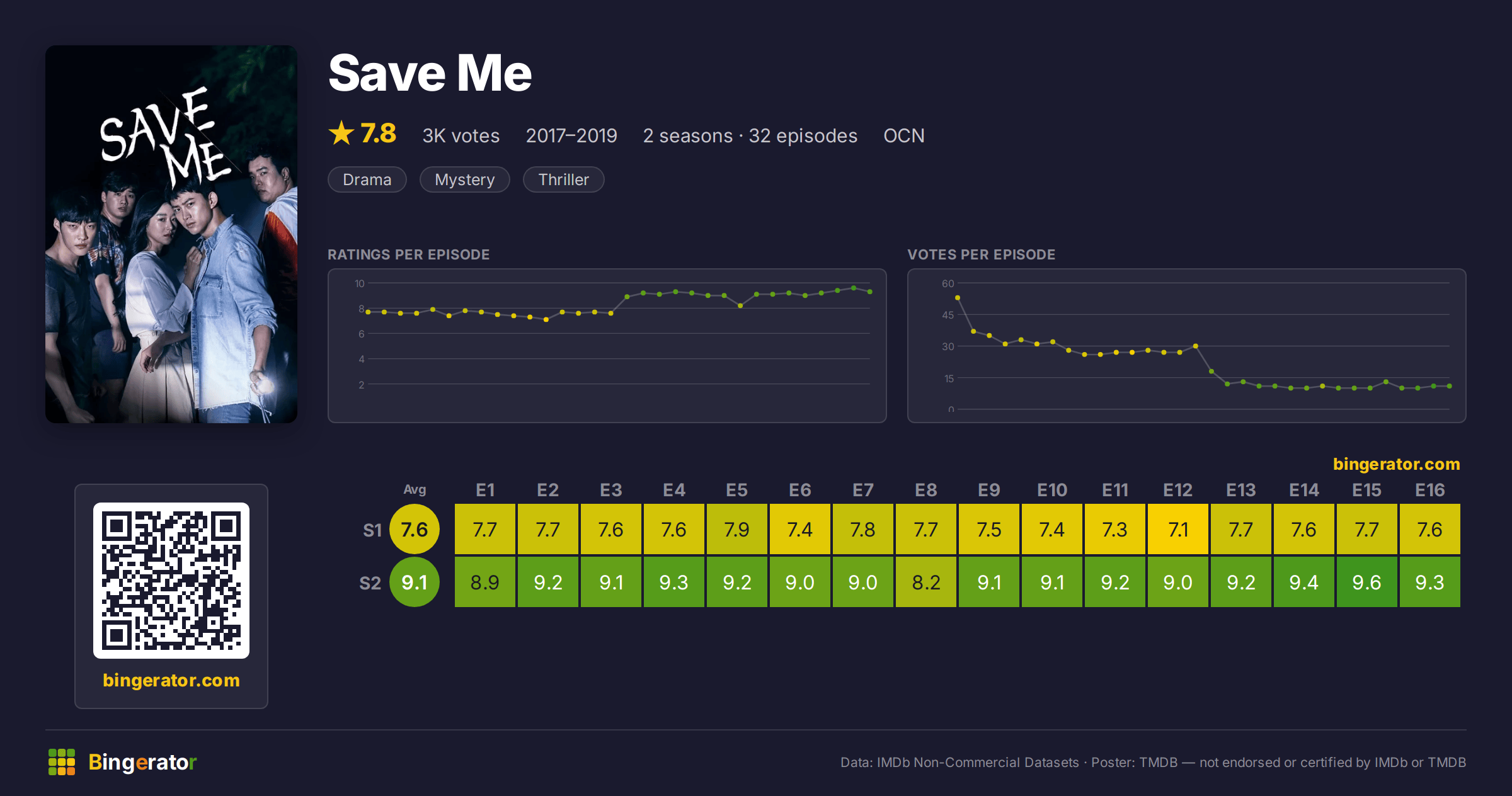The height and width of the screenshot is (796, 1512).
Task: Select the Drama genre tag
Action: click(x=367, y=179)
